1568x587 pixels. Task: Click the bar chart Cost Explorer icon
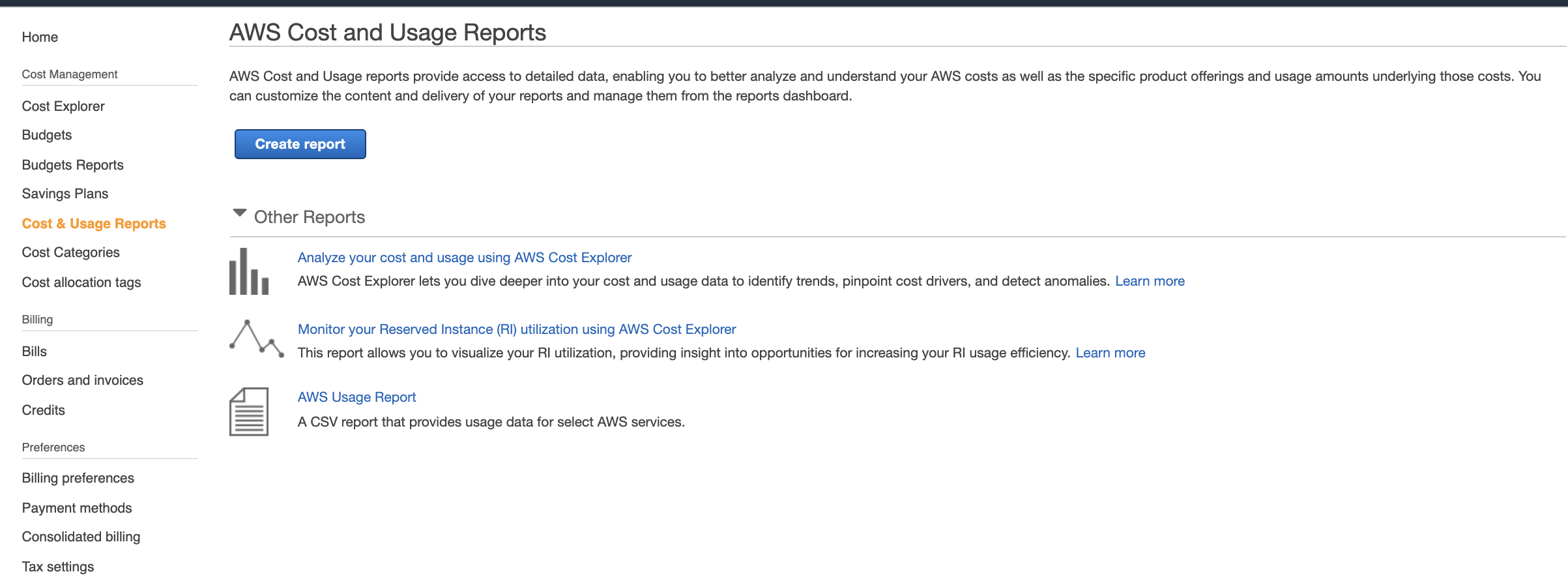coord(249,271)
